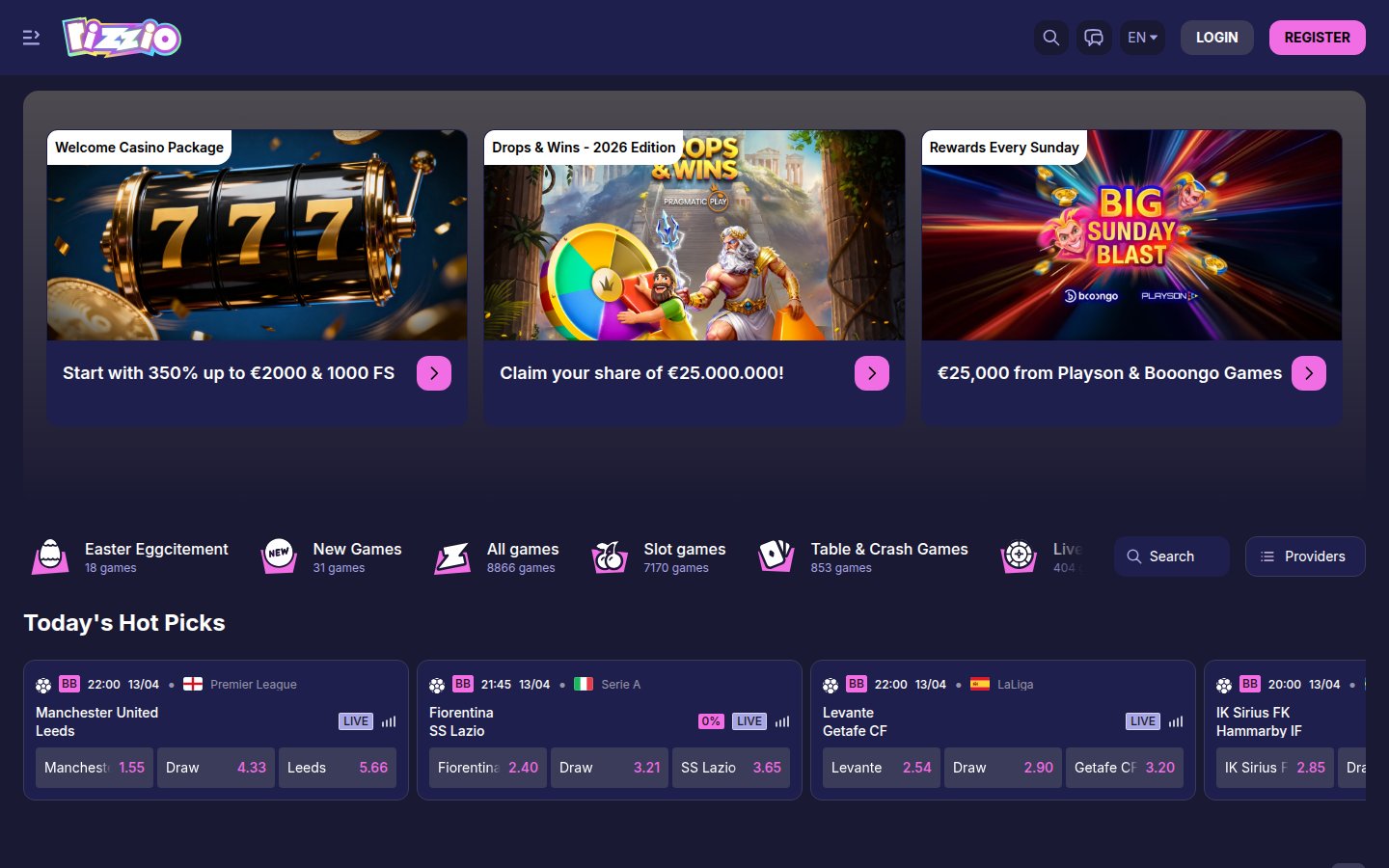The width and height of the screenshot is (1389, 868).
Task: Select the Slot games category
Action: (x=659, y=556)
